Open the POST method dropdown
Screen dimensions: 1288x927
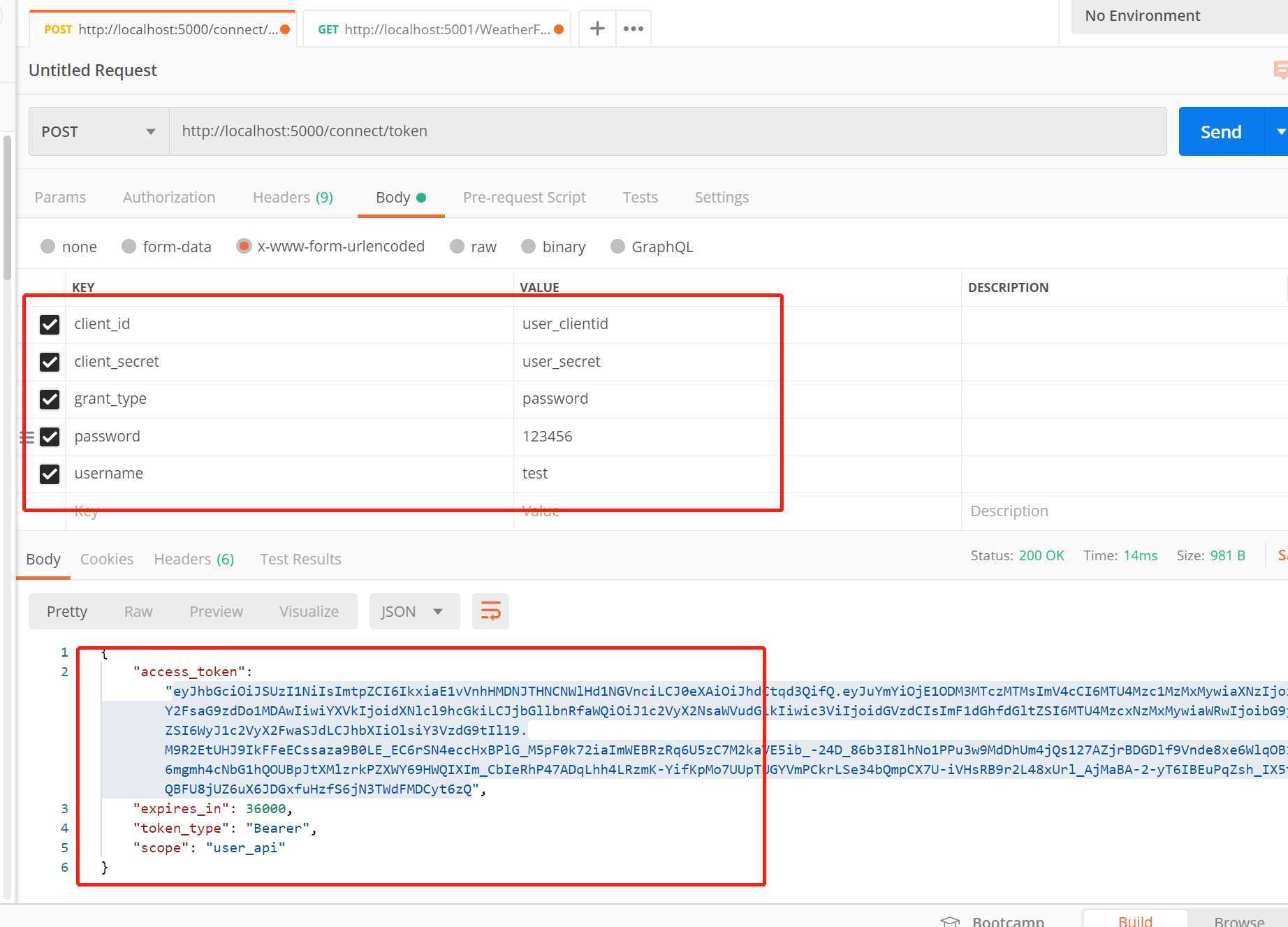[x=98, y=131]
